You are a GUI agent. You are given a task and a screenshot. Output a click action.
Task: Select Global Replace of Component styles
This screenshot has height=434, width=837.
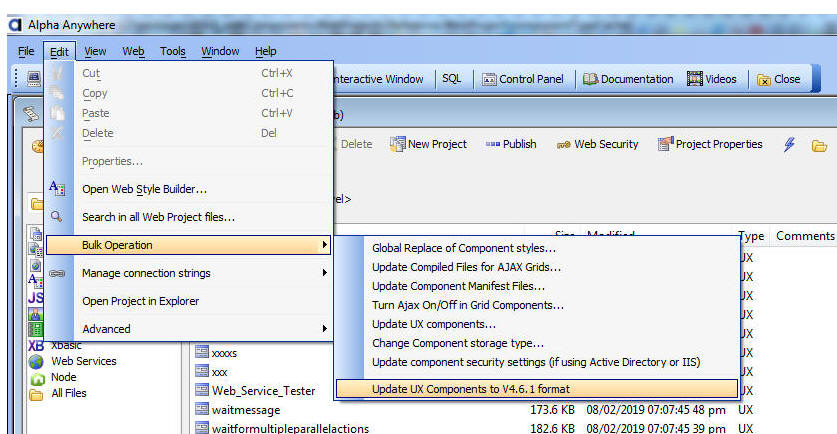click(464, 248)
